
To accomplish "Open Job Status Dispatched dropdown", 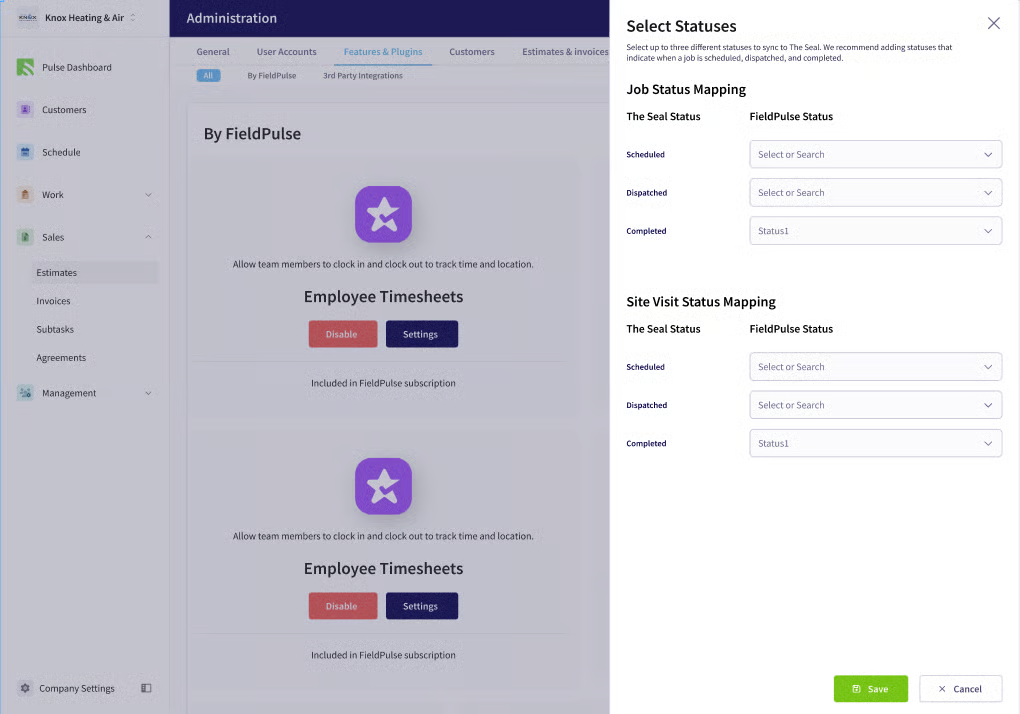I will (876, 192).
